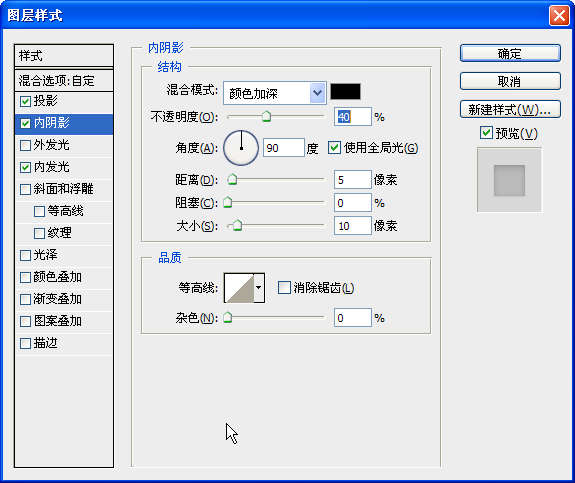575x483 pixels.
Task: Click the 确定 button
Action: point(510,54)
